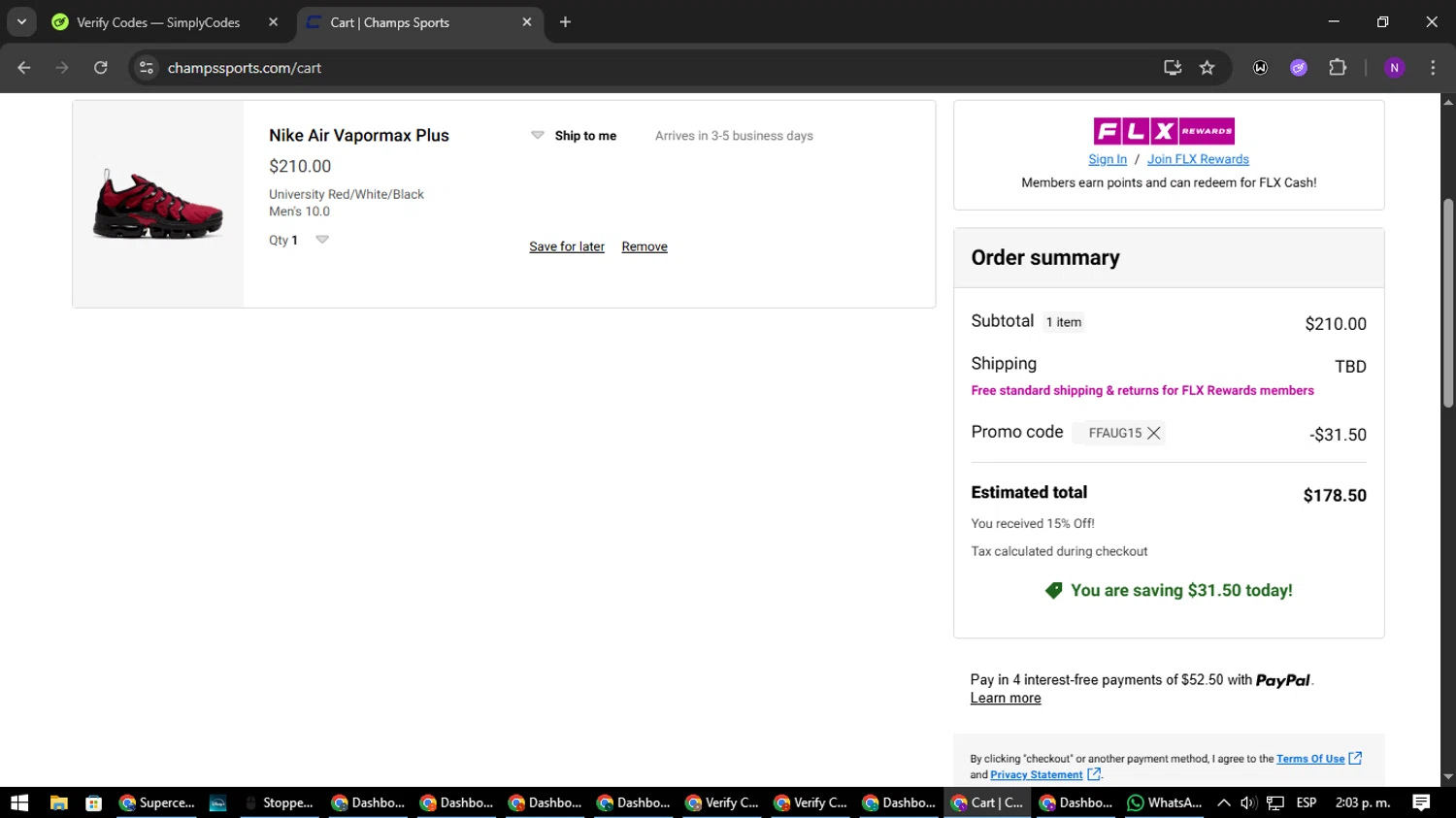Screen dimensions: 1456x818
Task: Close the Verify Codes — SimplyCodes tab
Action: coord(273,22)
